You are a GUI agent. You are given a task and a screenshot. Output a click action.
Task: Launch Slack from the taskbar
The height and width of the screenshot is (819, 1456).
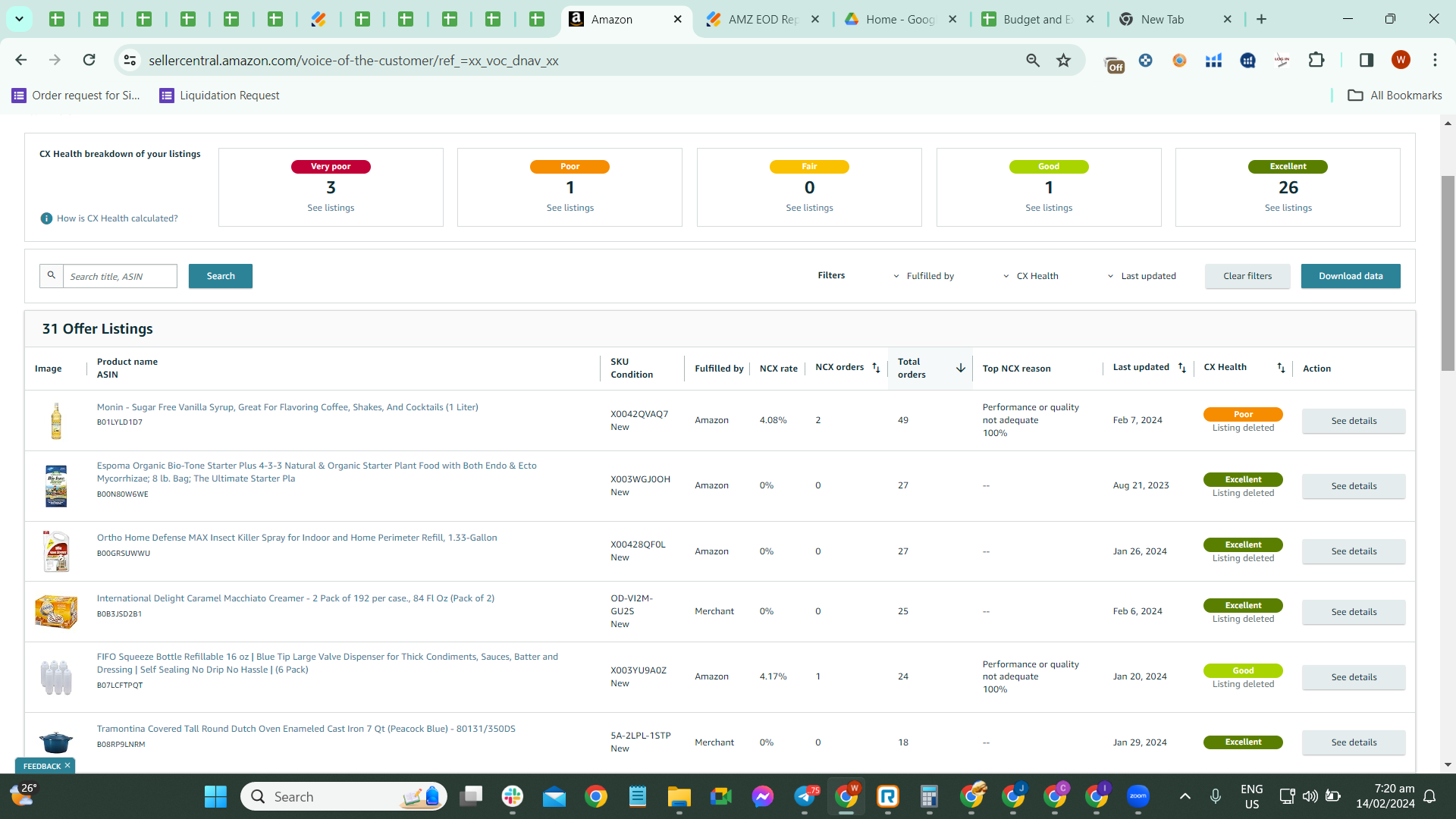[x=513, y=796]
